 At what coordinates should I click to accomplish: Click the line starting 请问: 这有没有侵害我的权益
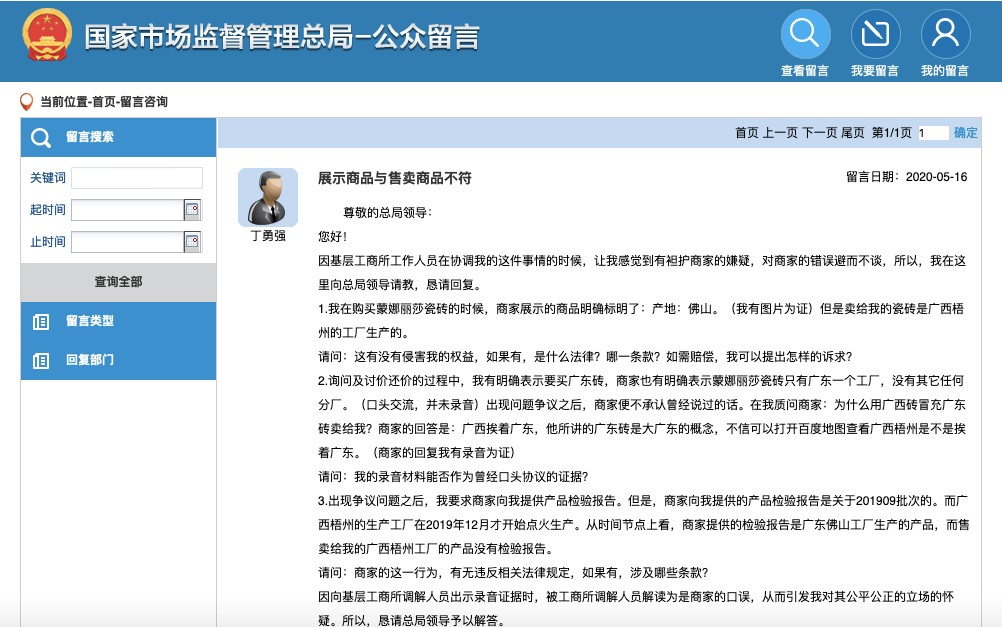[585, 357]
